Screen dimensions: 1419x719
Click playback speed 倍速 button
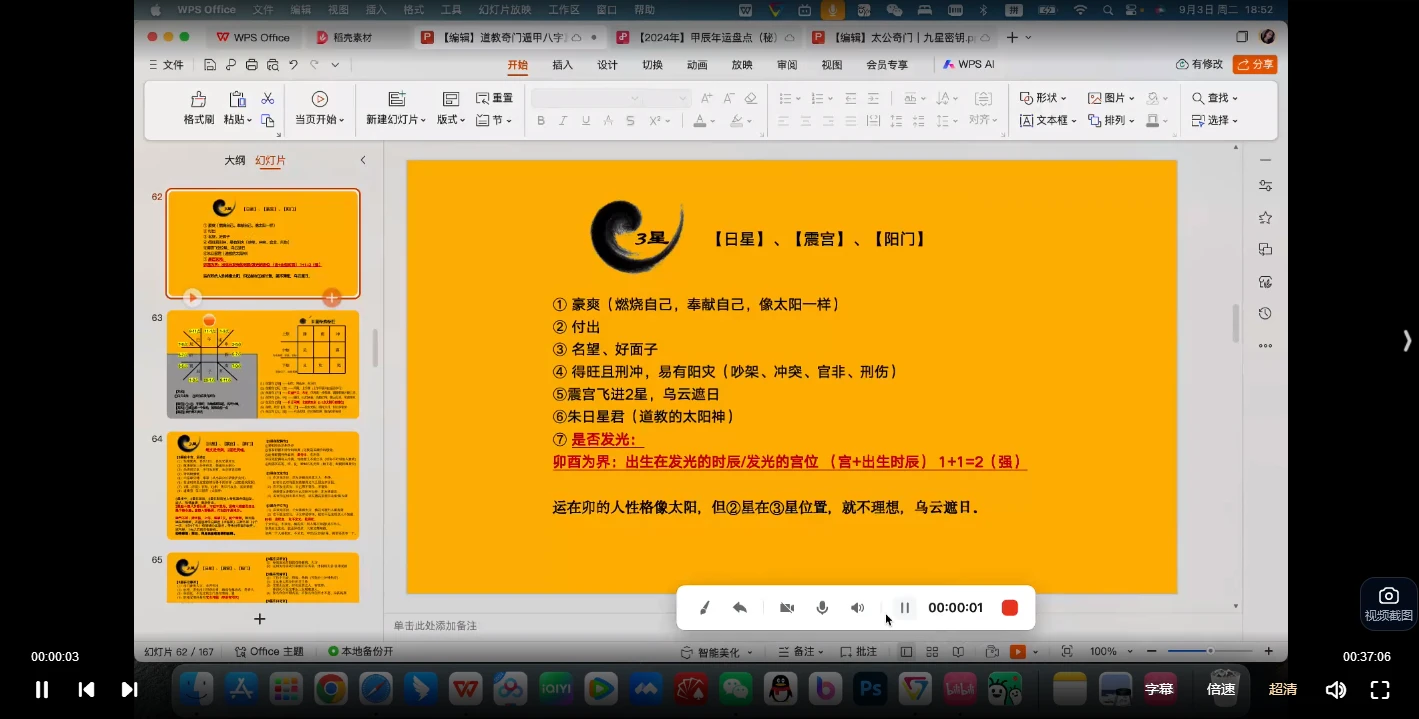(1221, 689)
